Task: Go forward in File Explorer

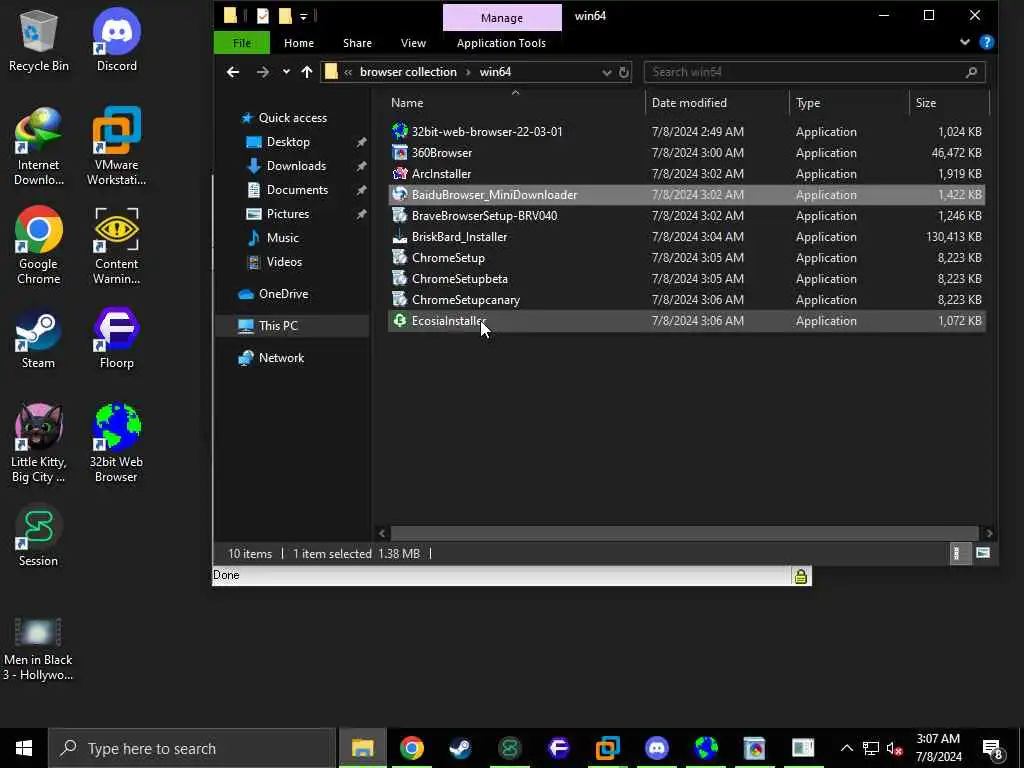Action: point(263,72)
